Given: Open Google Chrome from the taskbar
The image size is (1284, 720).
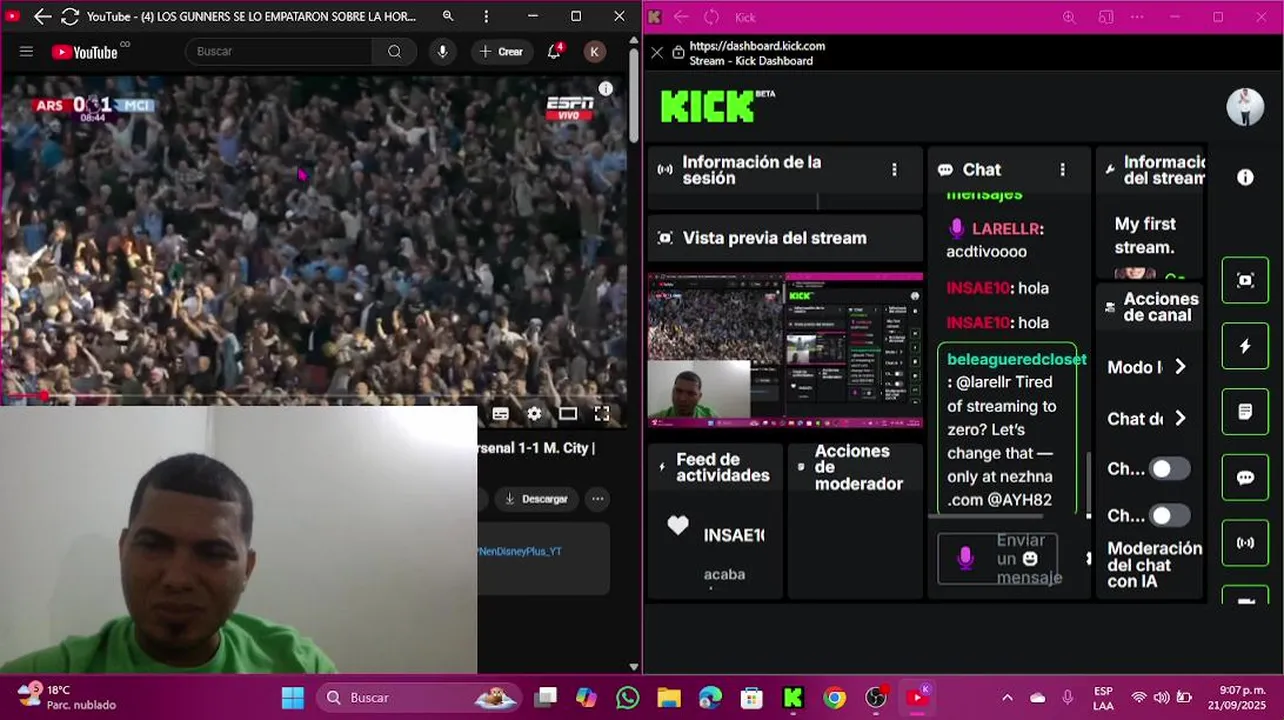Looking at the screenshot, I should [834, 697].
